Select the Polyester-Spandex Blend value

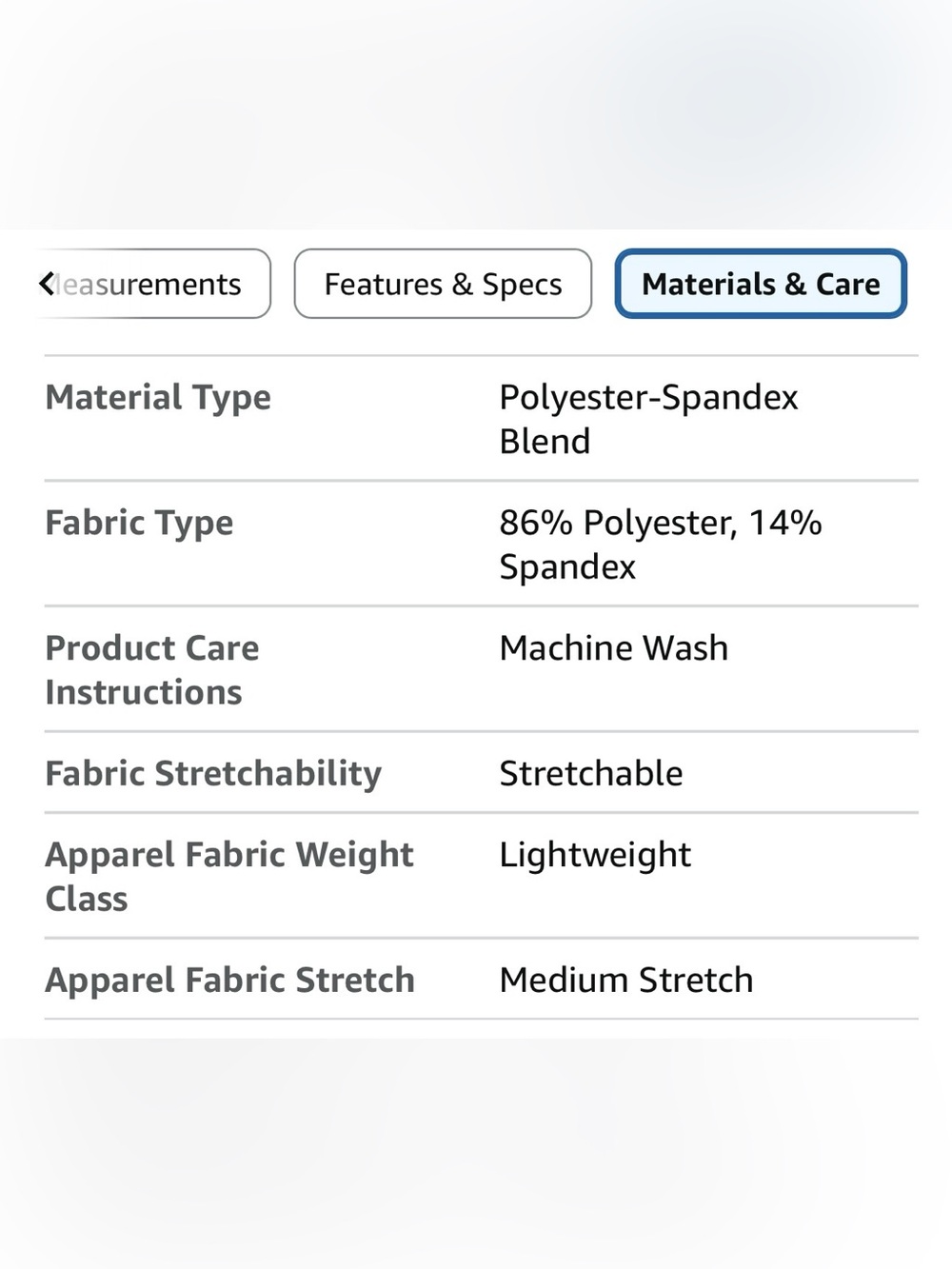(x=648, y=419)
